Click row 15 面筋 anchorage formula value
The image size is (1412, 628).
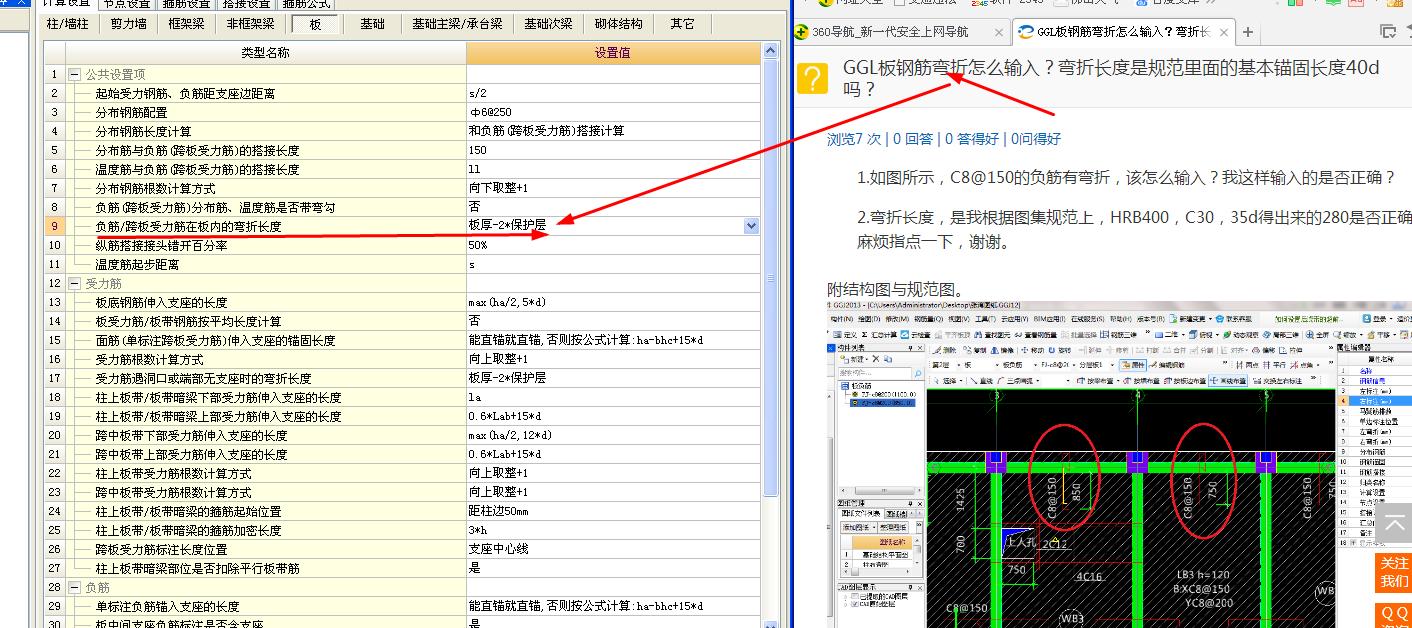click(x=613, y=340)
